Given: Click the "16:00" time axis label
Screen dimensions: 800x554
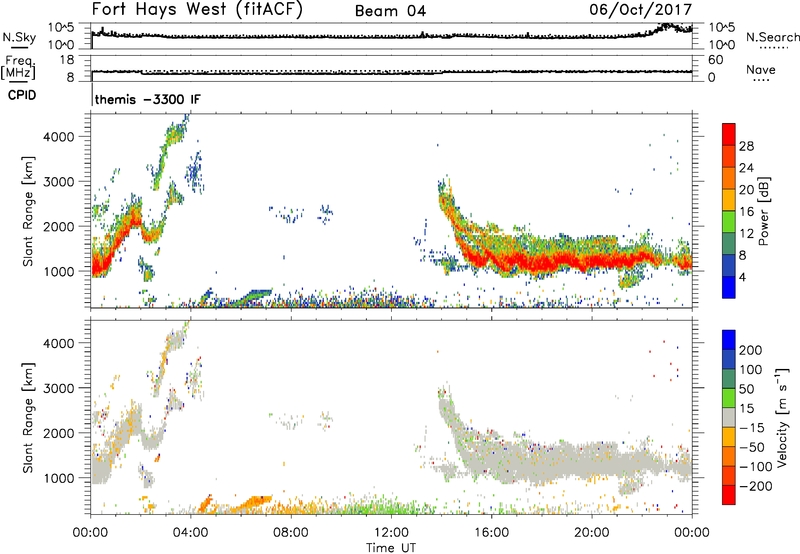Looking at the screenshot, I should [x=491, y=533].
